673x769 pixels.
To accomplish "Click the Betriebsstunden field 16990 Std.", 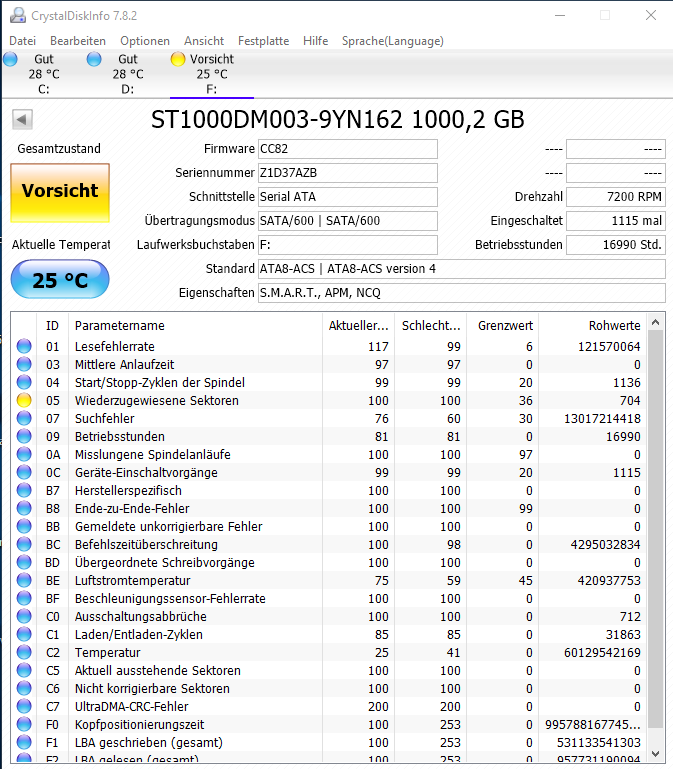I will pos(616,245).
